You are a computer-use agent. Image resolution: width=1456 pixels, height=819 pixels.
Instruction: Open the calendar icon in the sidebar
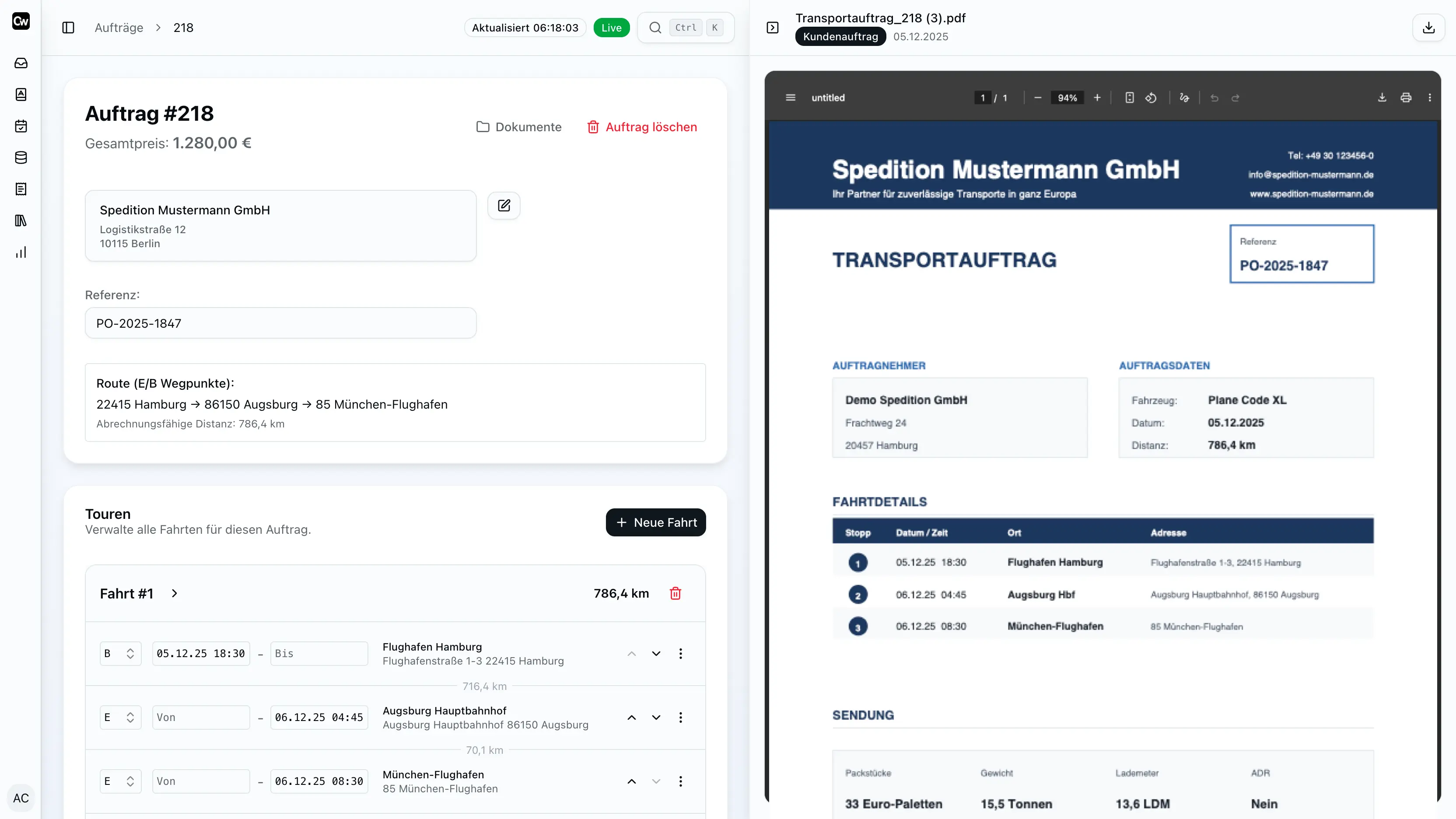[21, 126]
